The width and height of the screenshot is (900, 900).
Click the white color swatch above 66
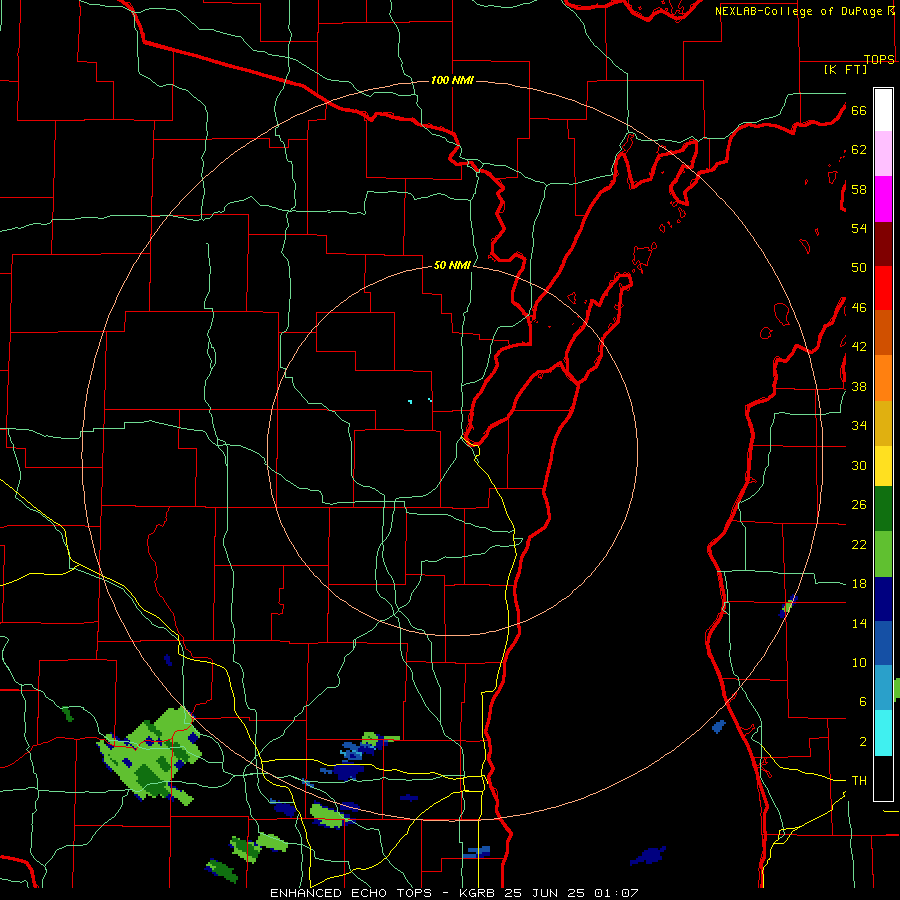883,110
